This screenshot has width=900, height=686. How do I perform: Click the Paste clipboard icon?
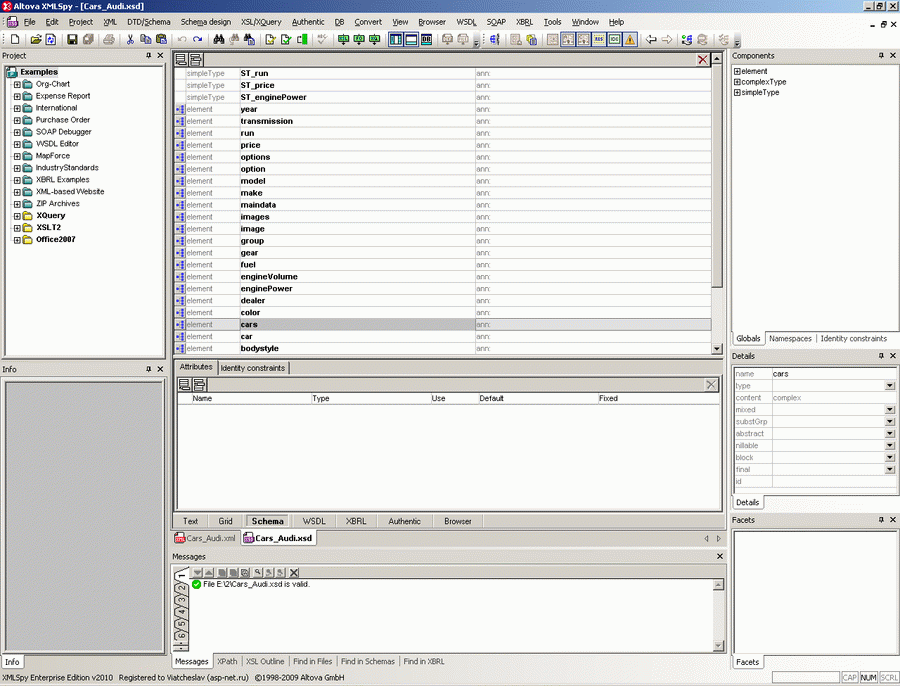coord(161,39)
